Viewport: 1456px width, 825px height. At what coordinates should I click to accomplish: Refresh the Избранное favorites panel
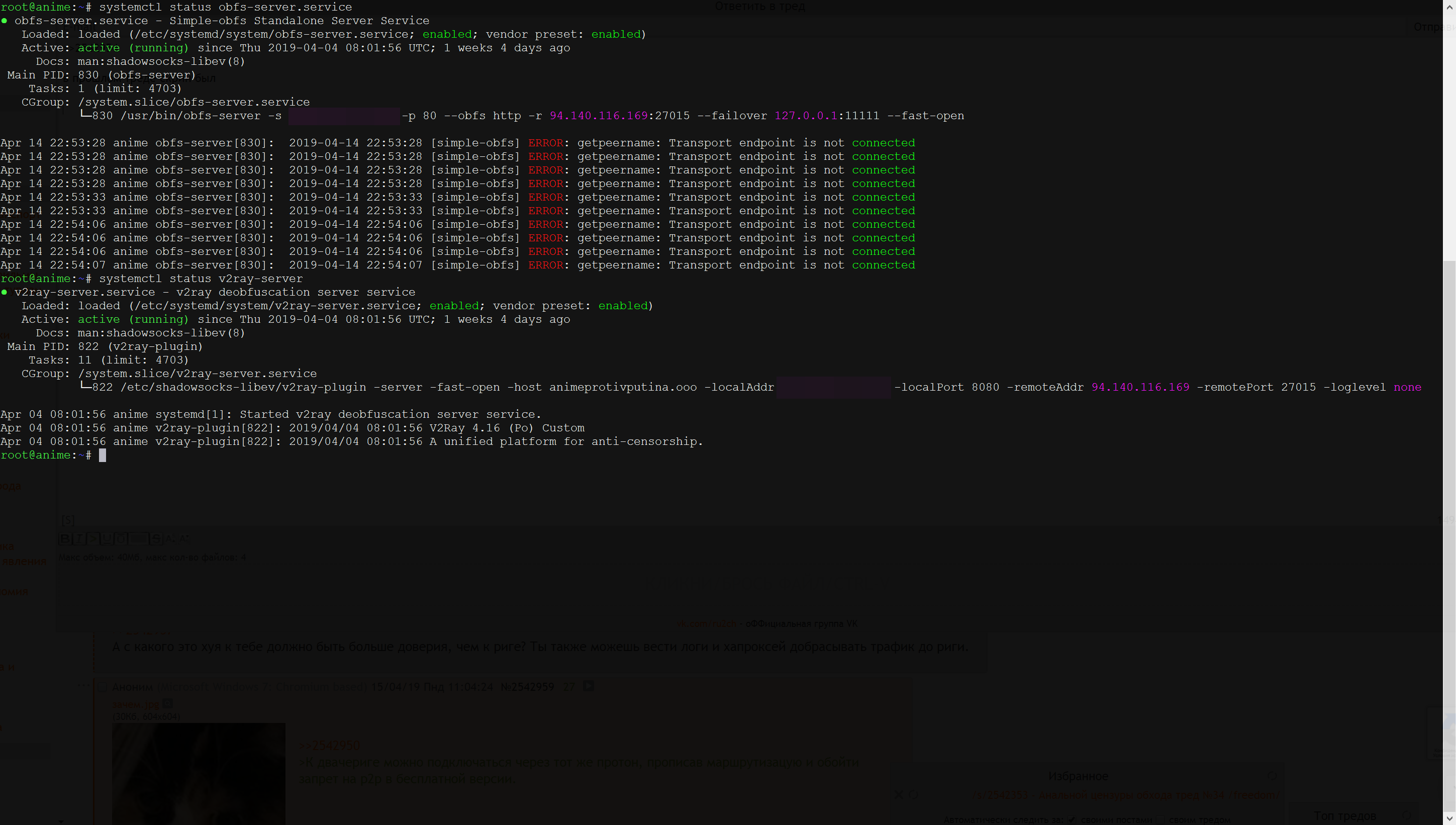tap(1272, 776)
